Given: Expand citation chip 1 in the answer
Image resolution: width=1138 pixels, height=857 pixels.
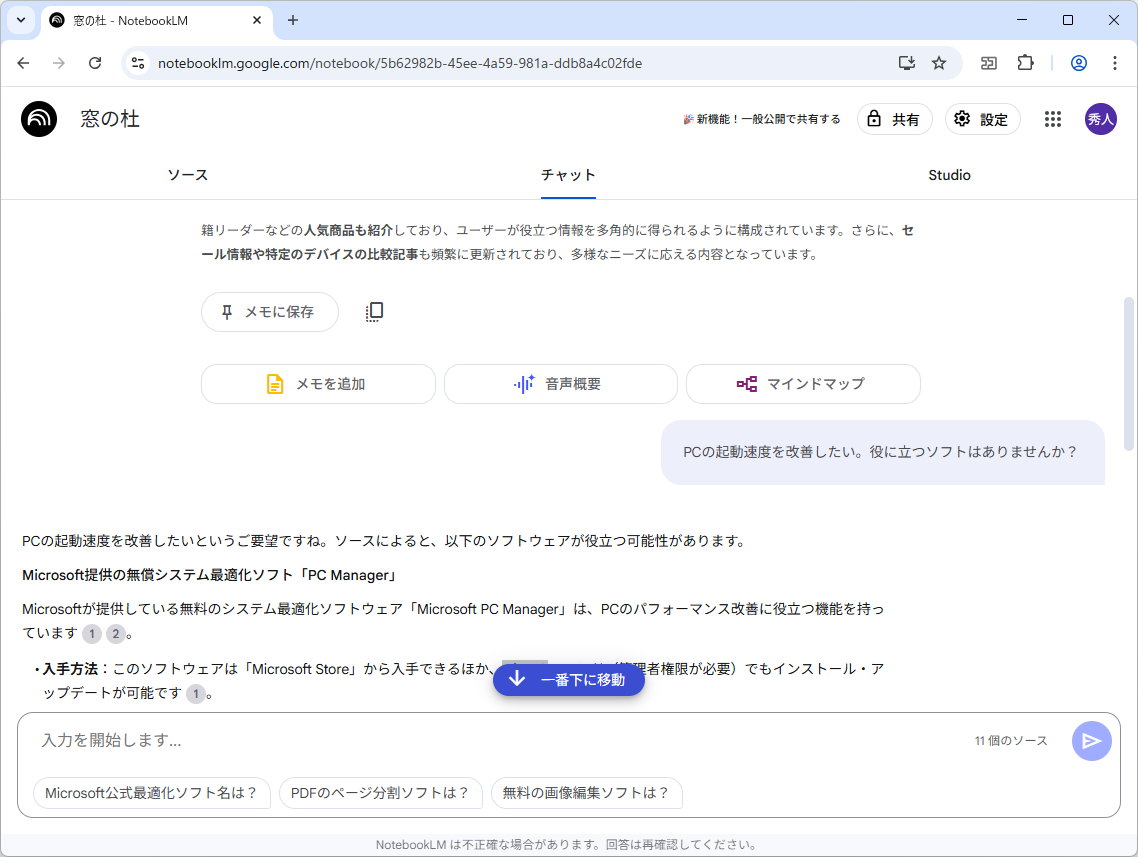Looking at the screenshot, I should [x=91, y=633].
